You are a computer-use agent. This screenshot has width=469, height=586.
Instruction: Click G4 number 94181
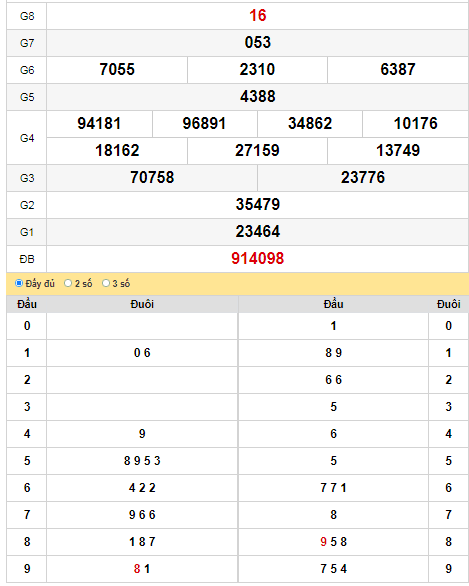(x=99, y=124)
